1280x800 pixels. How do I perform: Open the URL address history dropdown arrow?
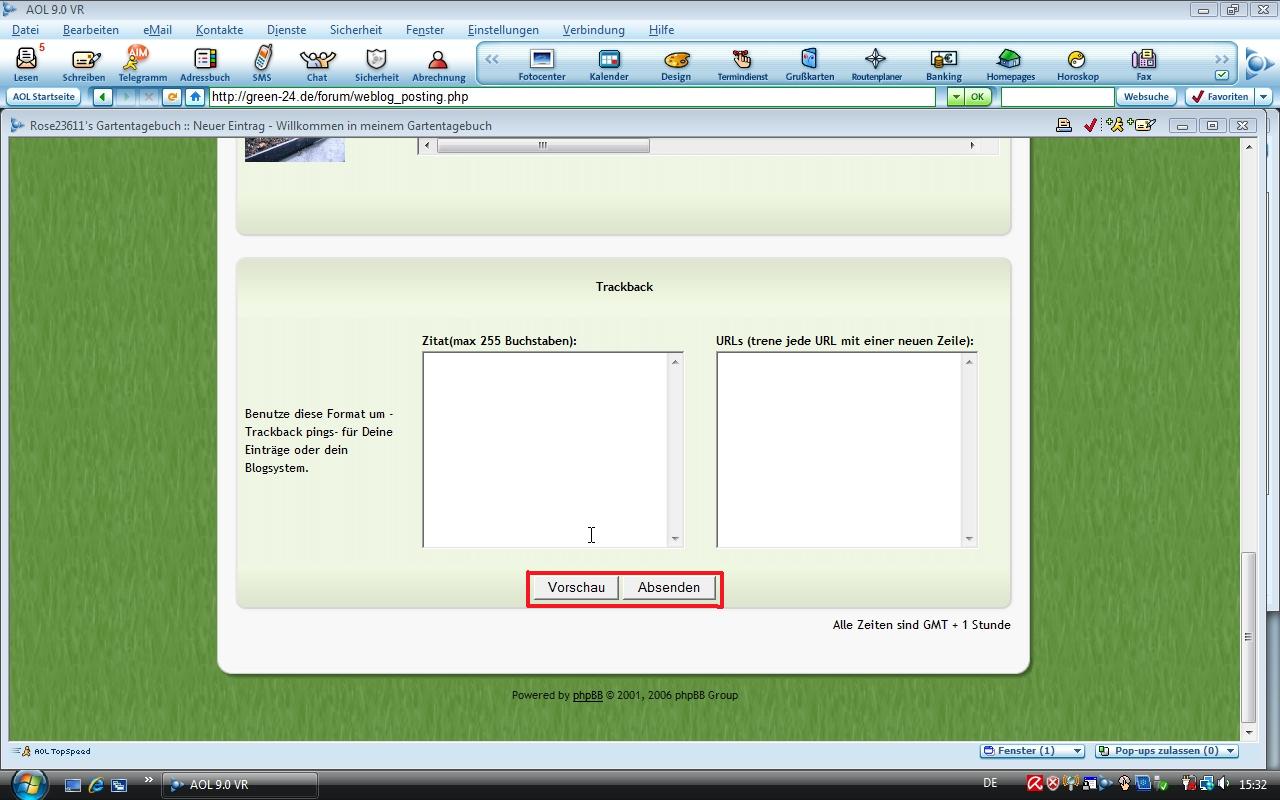coord(955,97)
